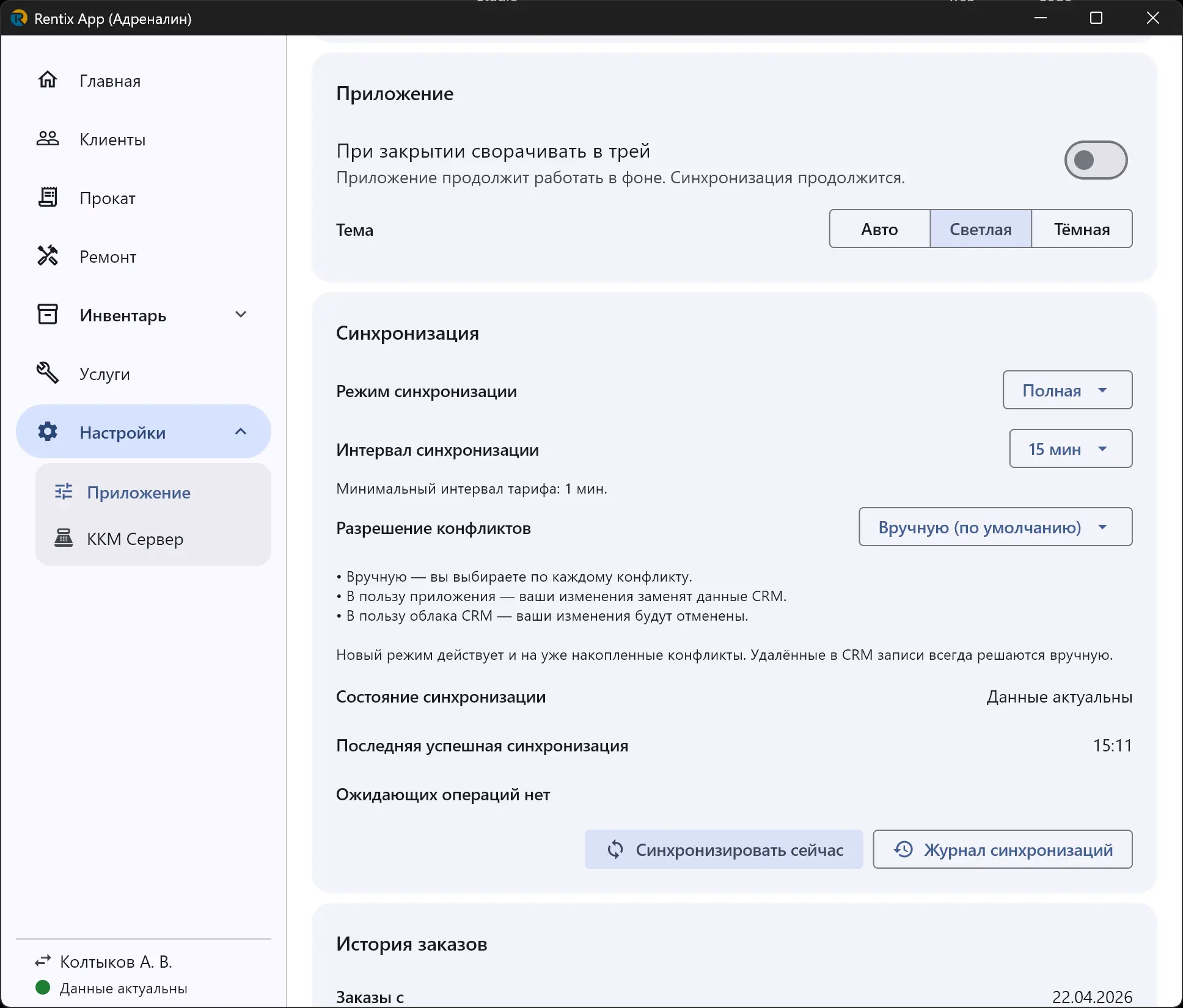This screenshot has width=1183, height=1008.
Task: Go to the Клиенты section
Action: coord(144,139)
